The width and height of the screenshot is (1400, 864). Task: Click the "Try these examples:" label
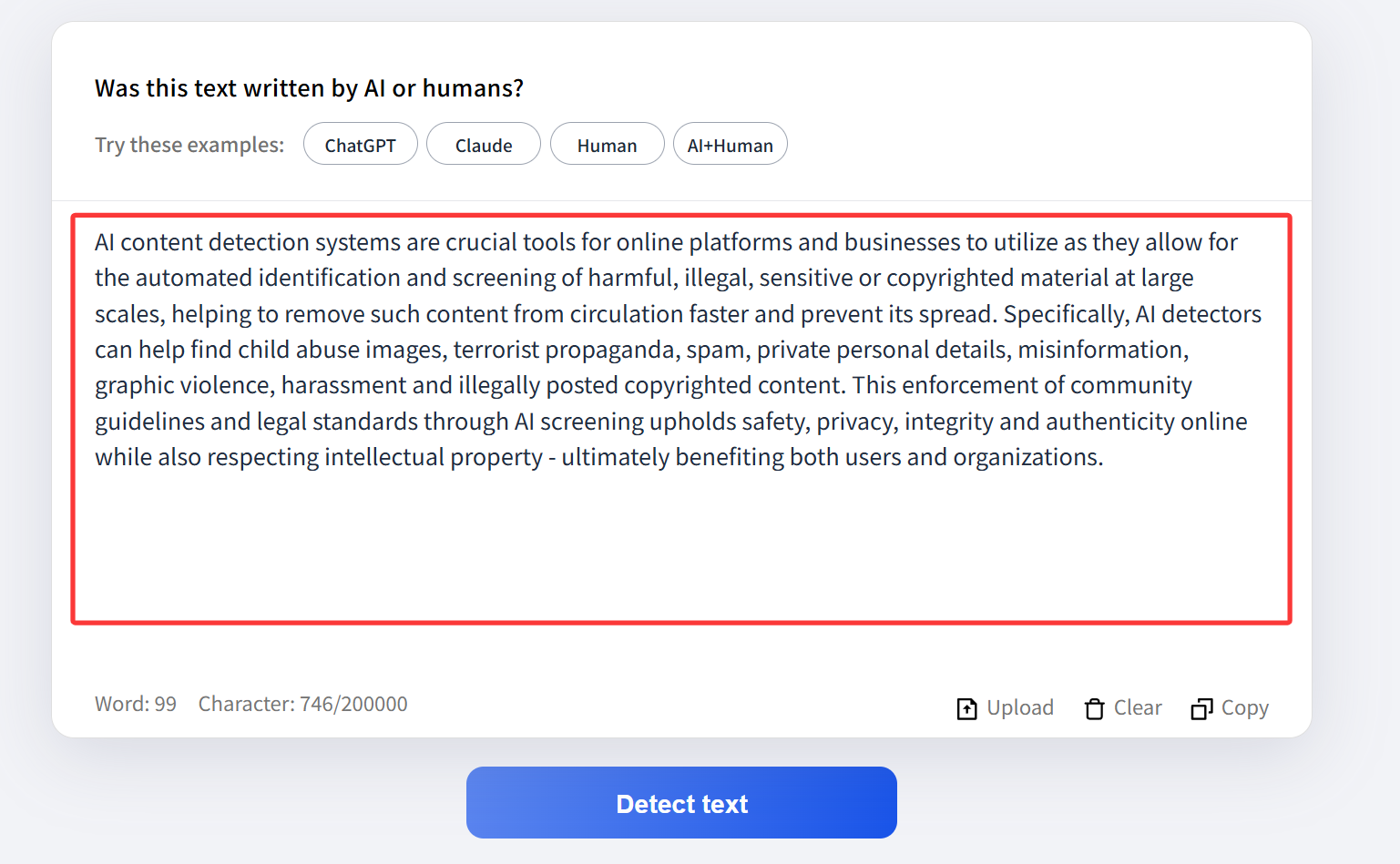coord(189,145)
